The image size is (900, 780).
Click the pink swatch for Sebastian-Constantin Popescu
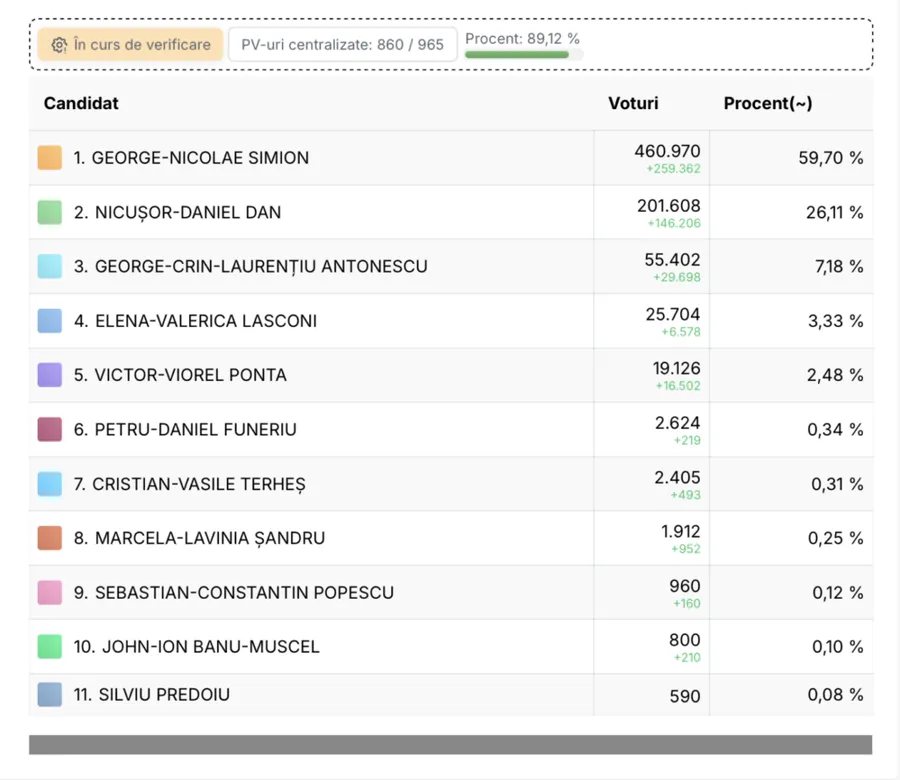point(50,592)
